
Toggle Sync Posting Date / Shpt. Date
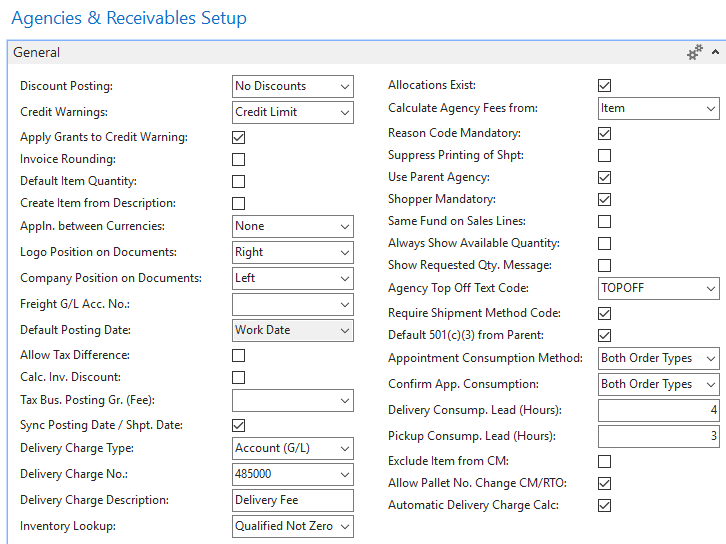[239, 425]
